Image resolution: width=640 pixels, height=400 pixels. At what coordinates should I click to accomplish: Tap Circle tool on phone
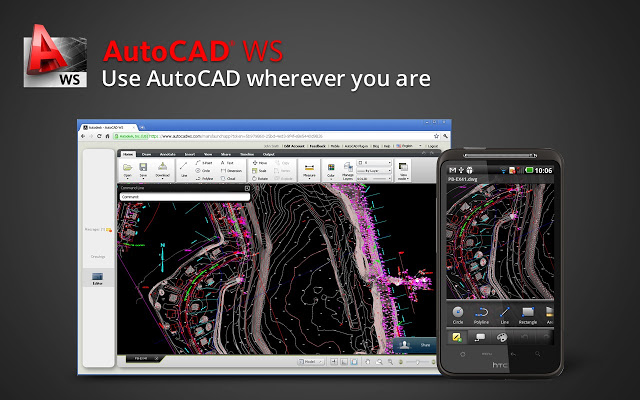[x=458, y=315]
